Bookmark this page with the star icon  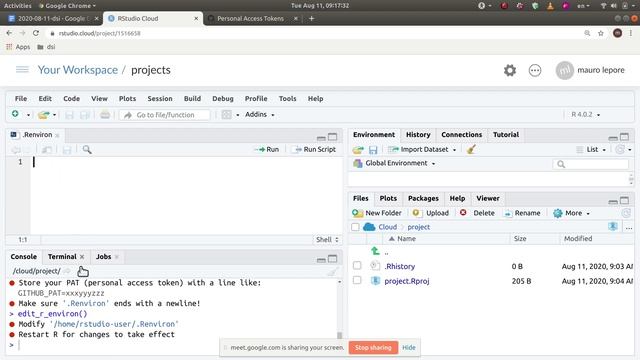(600, 33)
